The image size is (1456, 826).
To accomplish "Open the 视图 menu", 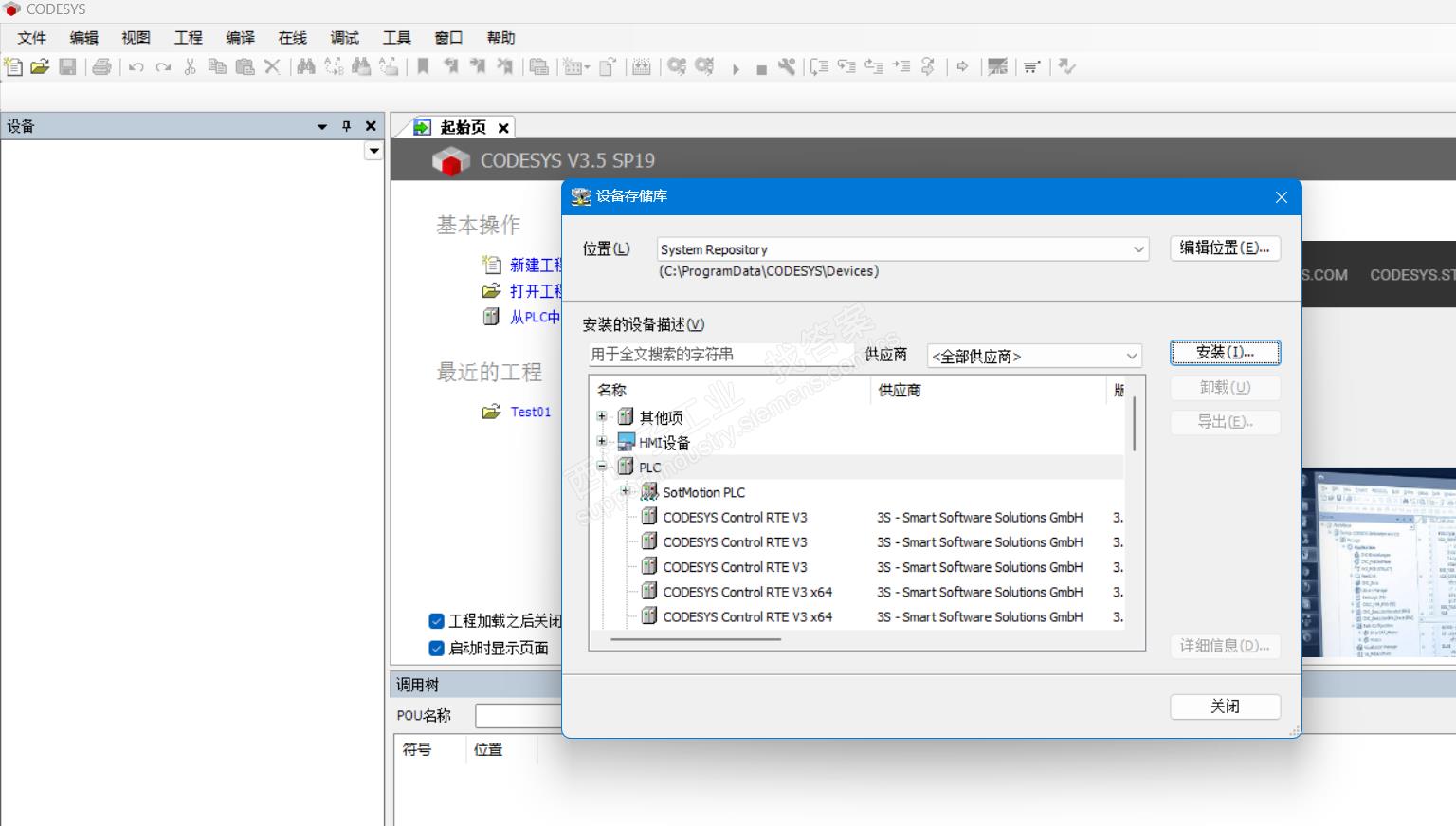I will pyautogui.click(x=136, y=38).
